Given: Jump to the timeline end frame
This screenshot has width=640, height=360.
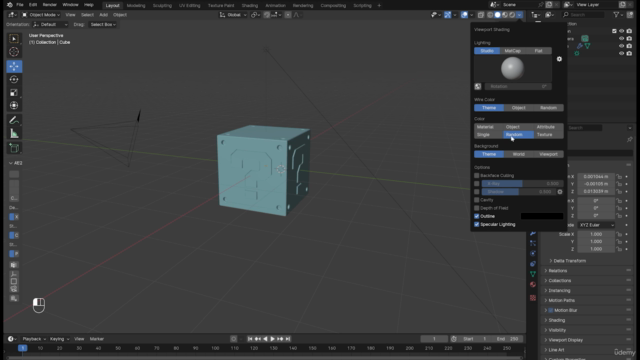Looking at the screenshot, I should point(288,339).
